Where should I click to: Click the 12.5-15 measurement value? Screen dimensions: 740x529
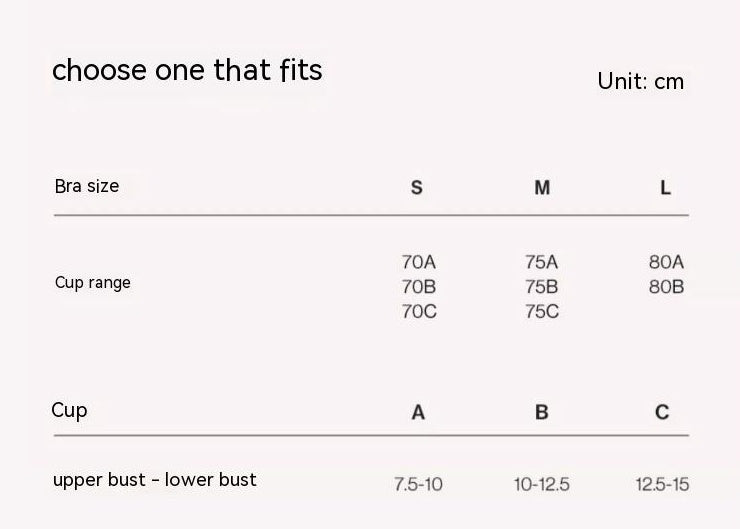[662, 485]
